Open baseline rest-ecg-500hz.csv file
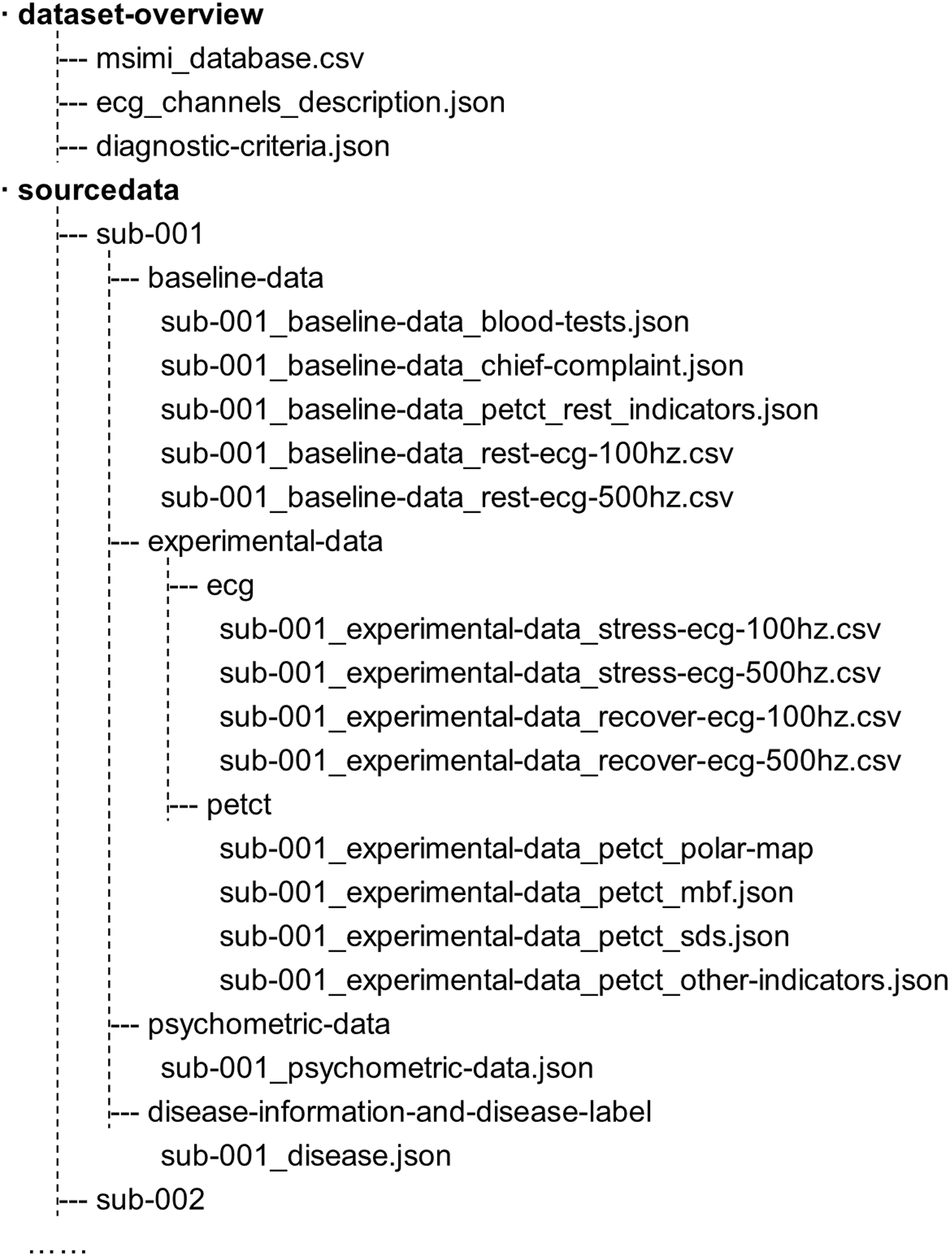This screenshot has height=1256, width=950. coord(447,498)
